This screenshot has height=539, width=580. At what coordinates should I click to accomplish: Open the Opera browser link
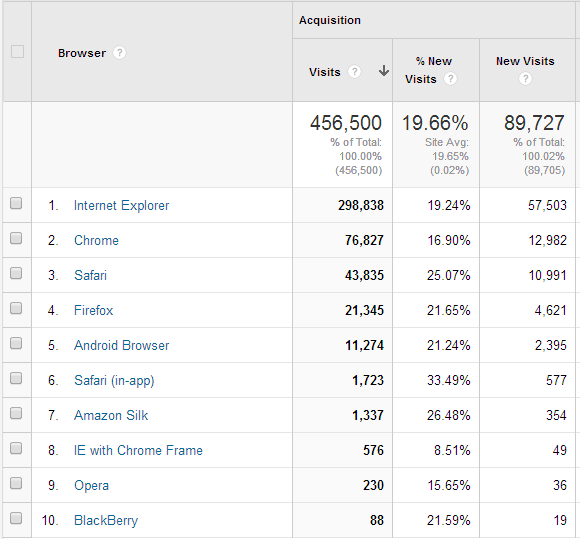tap(91, 485)
